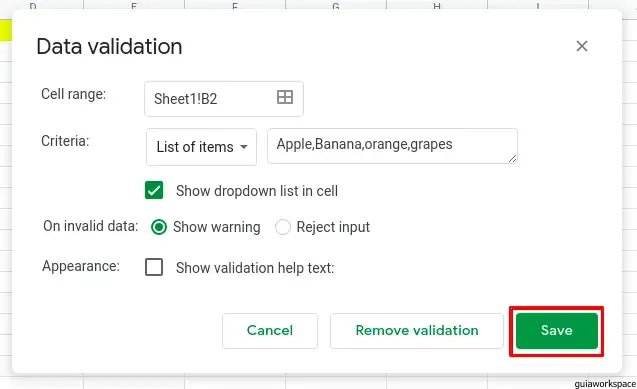
Task: Select the Show warning radio option
Action: click(x=159, y=227)
